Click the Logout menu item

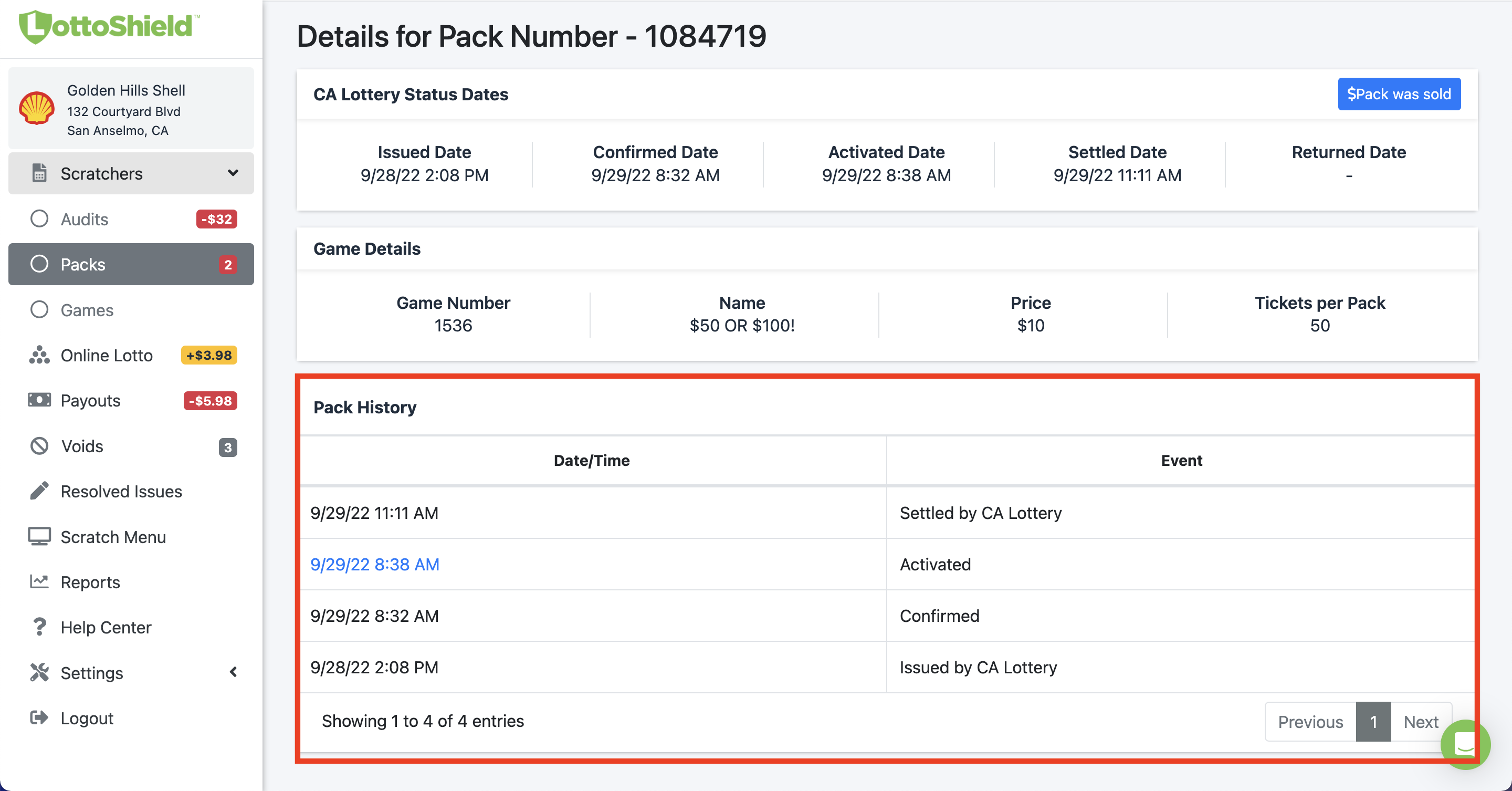pos(86,718)
